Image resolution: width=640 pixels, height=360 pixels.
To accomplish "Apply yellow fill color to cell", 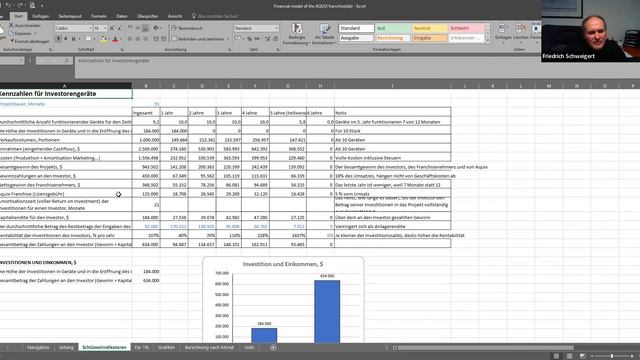I will click(103, 39).
